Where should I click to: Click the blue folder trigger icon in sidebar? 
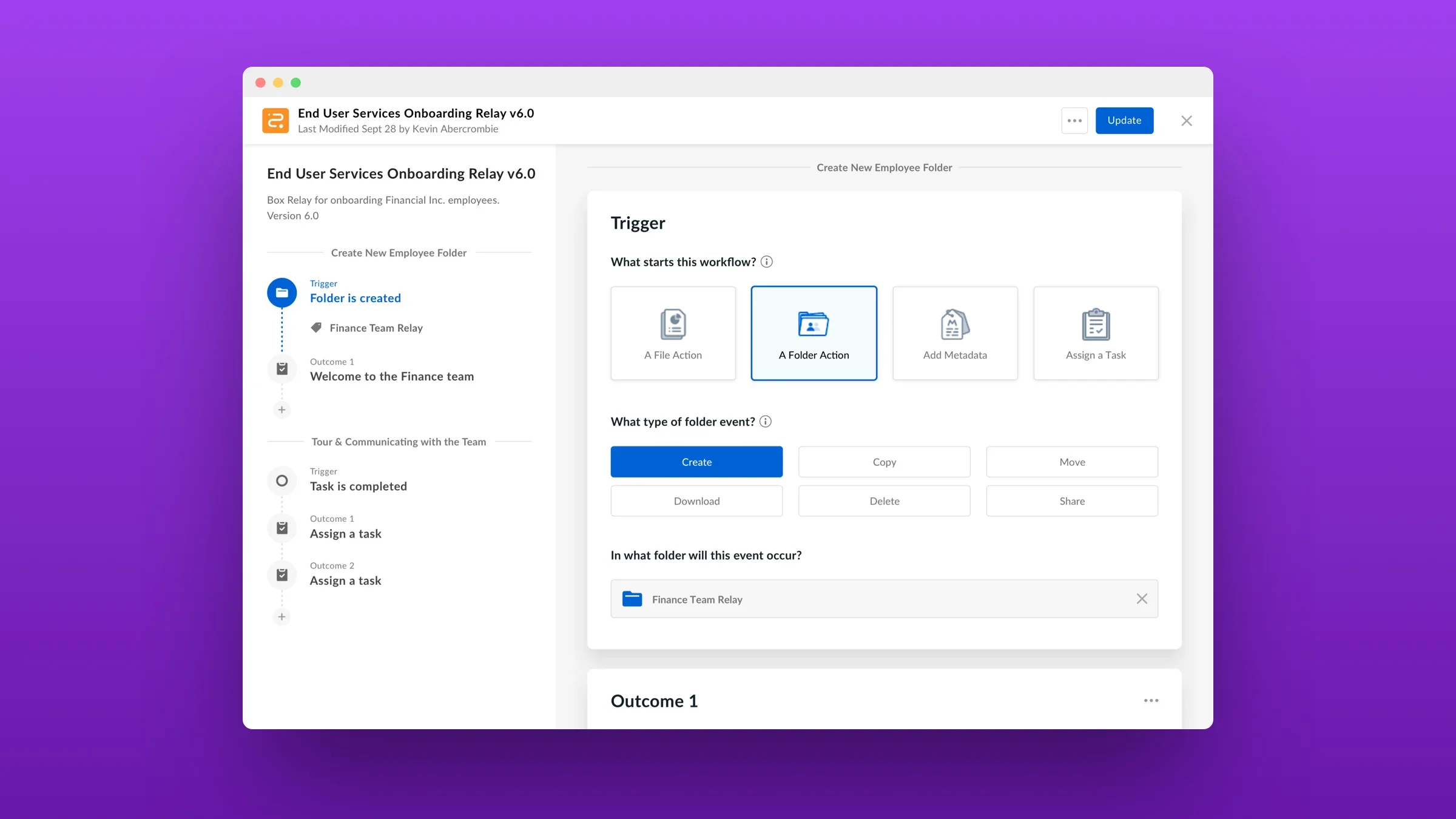(281, 292)
